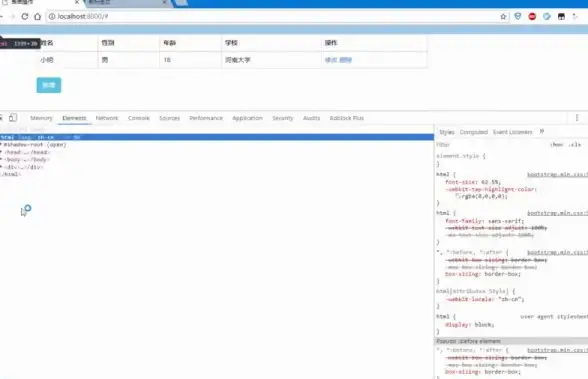Open the red Adblock Plus extension icon

tap(532, 16)
